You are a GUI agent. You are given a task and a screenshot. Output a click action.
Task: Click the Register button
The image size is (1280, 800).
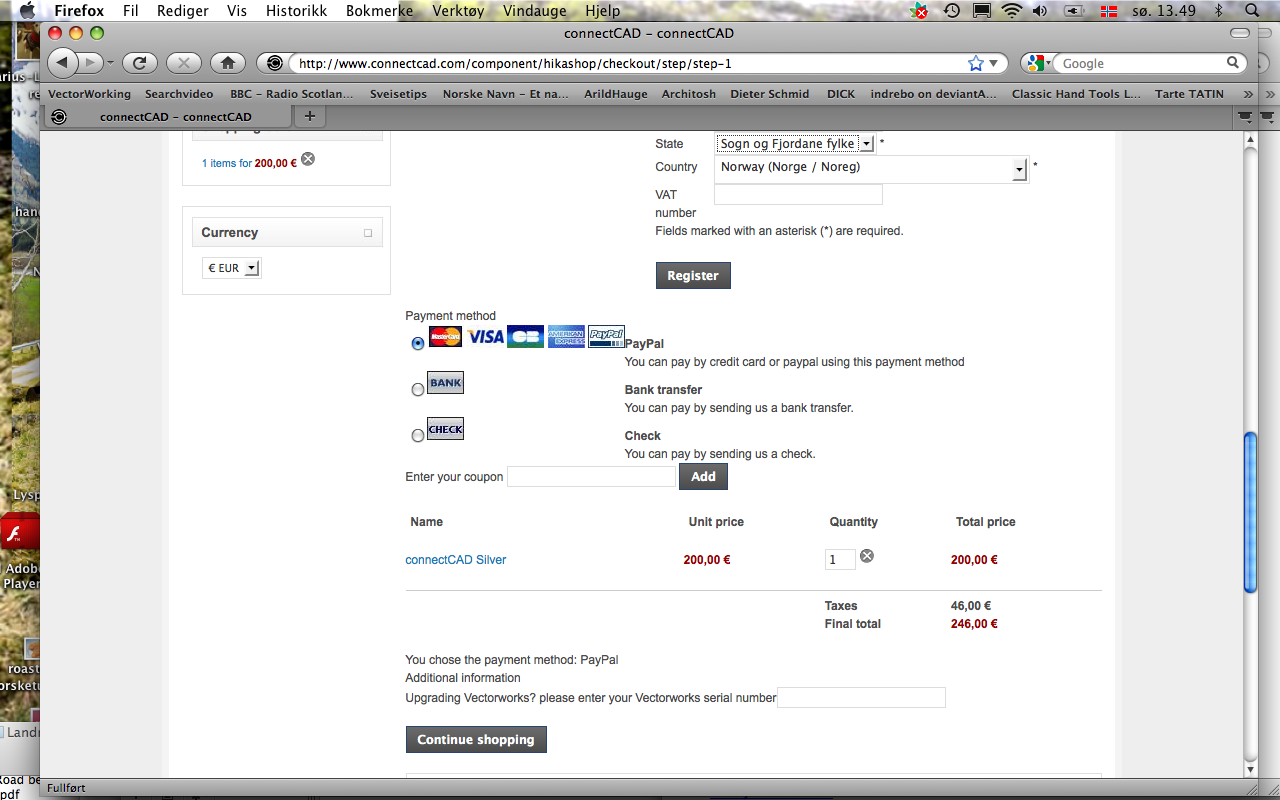click(693, 275)
